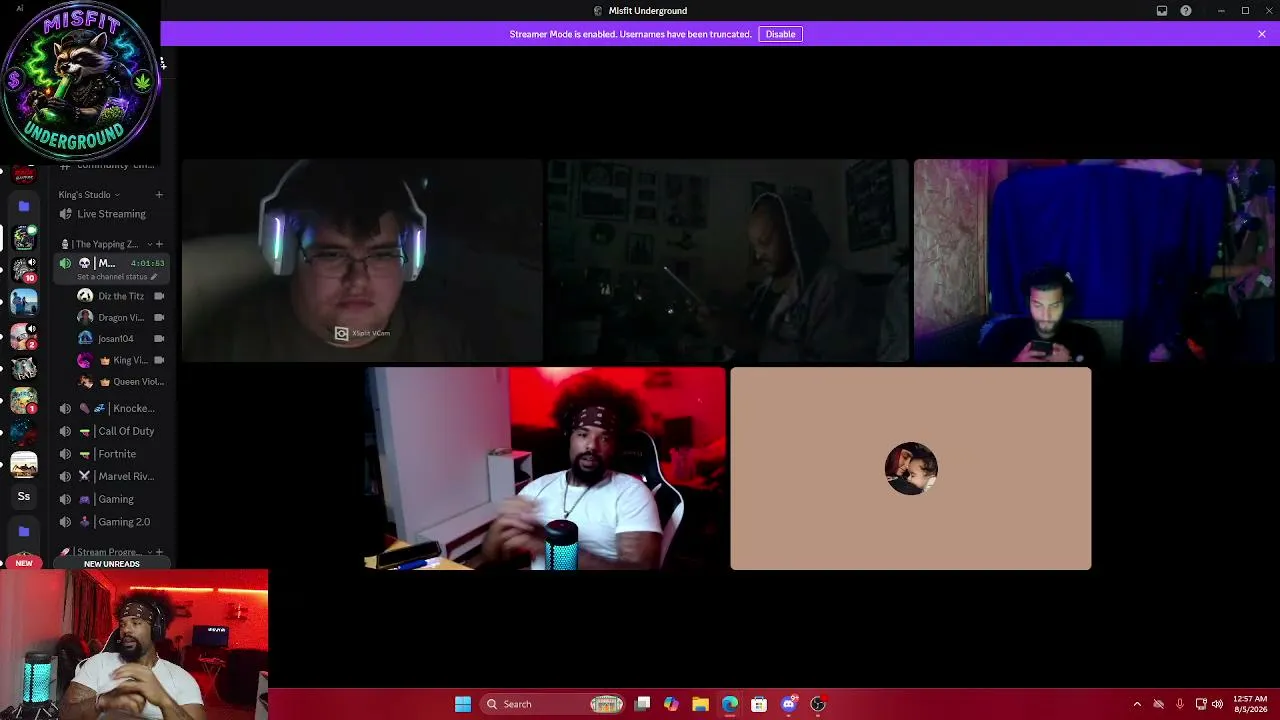The height and width of the screenshot is (720, 1280).
Task: Create a channel in King's Studio category
Action: coord(159,195)
